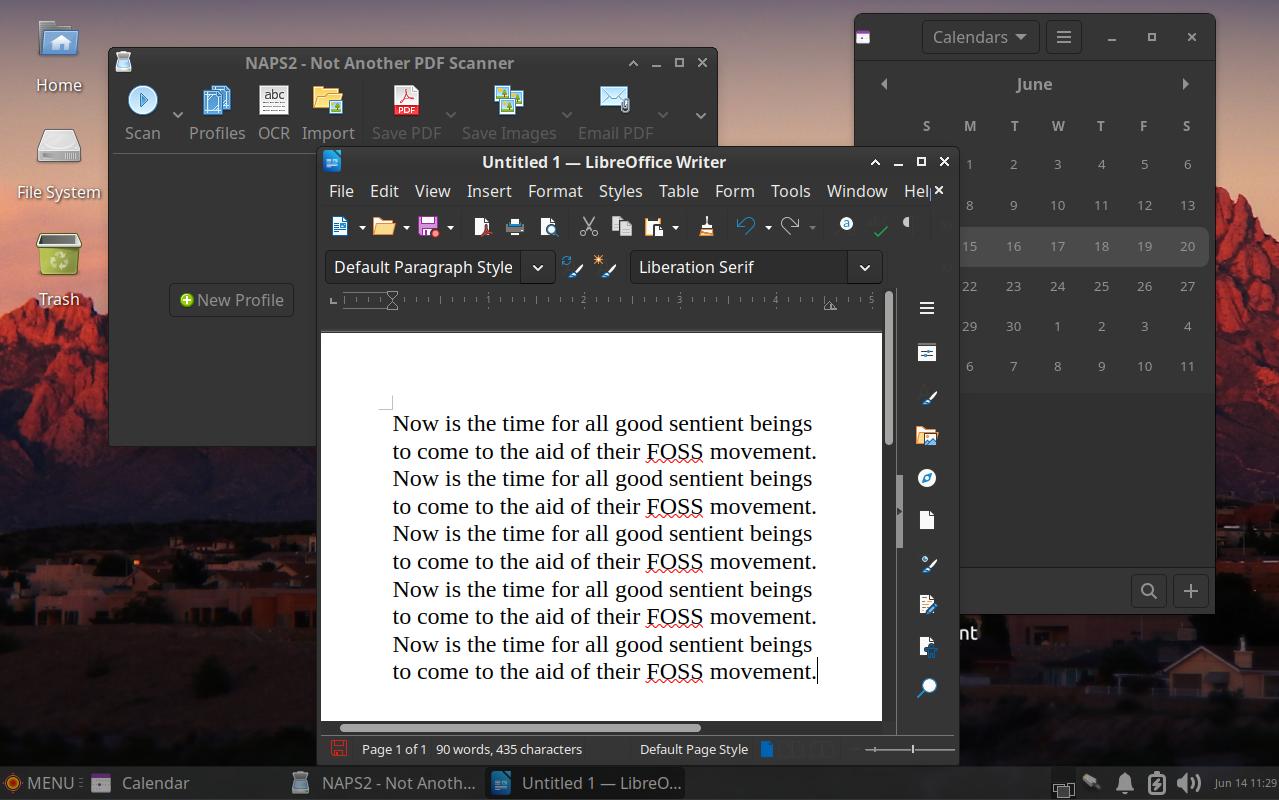Screen dimensions: 1279x800
Task: Open the hamburger menu in Calendar header
Action: (1064, 37)
